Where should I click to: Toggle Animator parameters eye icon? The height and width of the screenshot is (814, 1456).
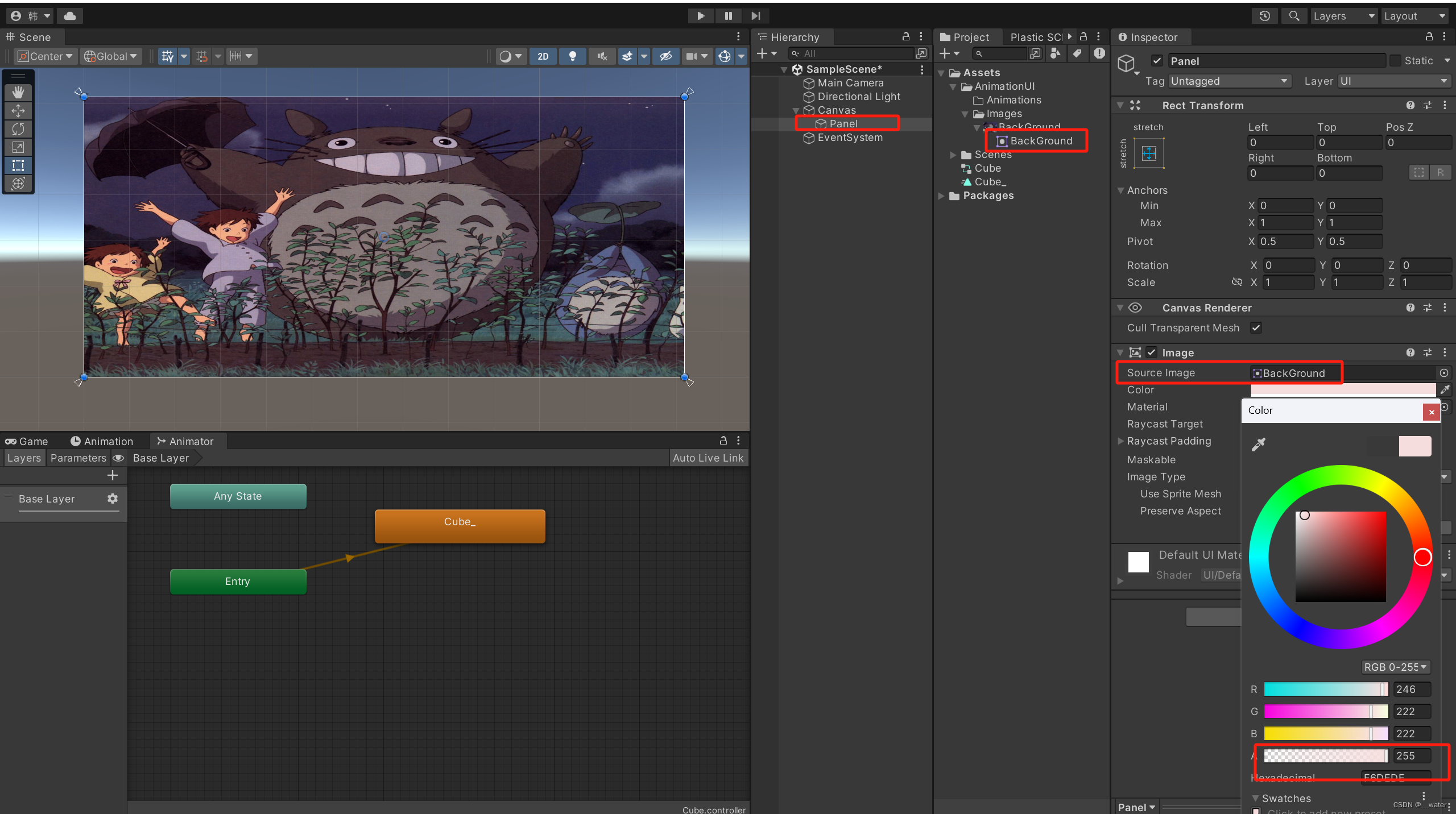click(x=118, y=458)
